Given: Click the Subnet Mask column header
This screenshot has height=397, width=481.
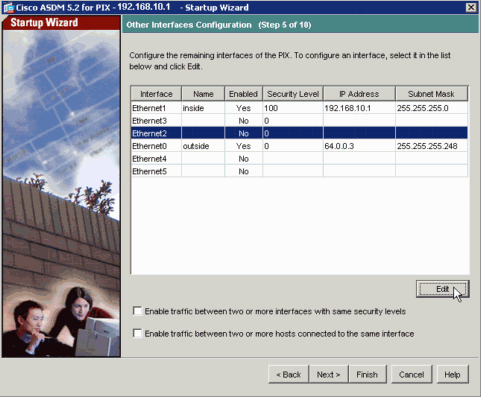Looking at the screenshot, I should [431, 94].
